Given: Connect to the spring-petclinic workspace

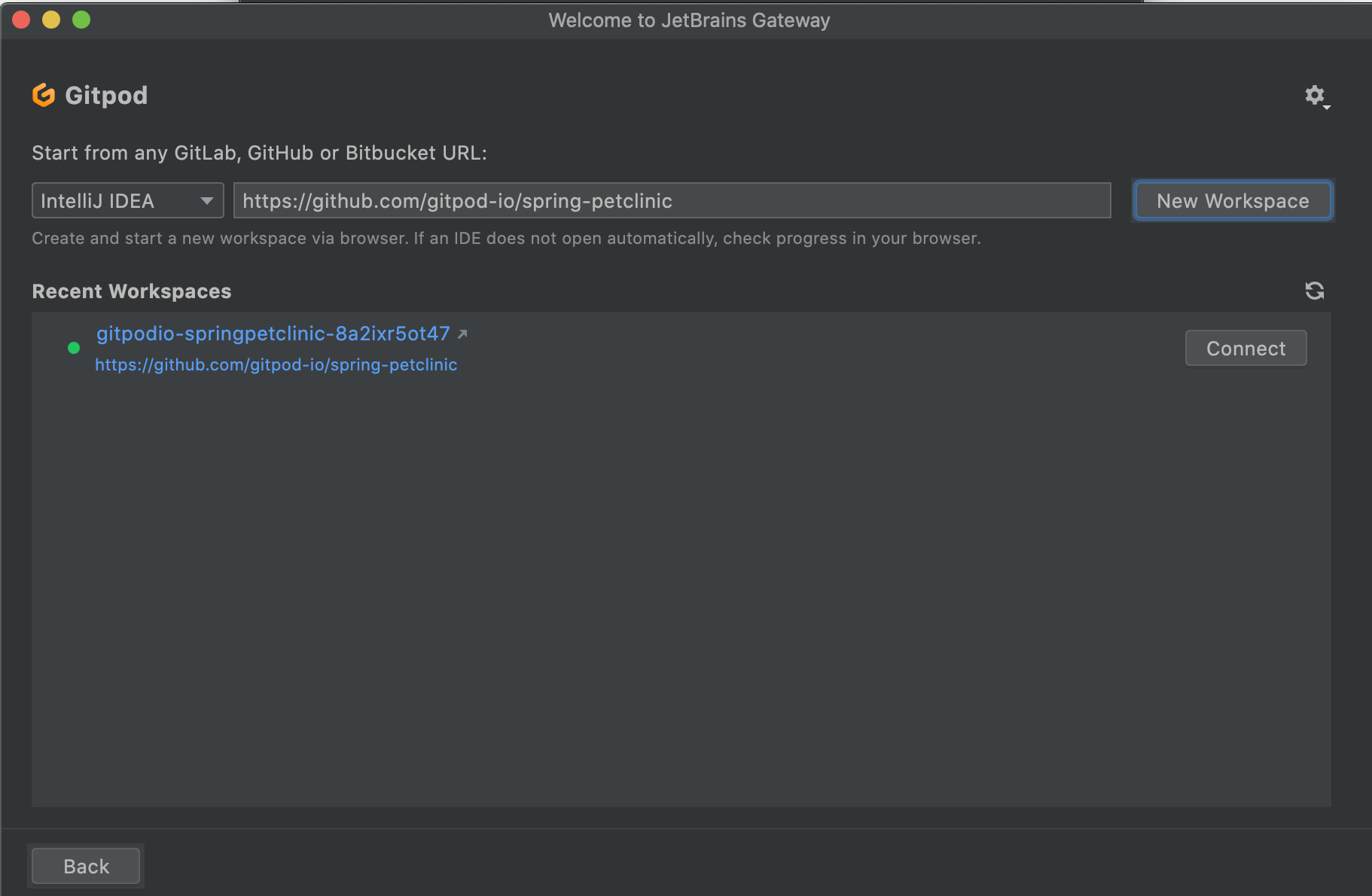Looking at the screenshot, I should click(1245, 349).
